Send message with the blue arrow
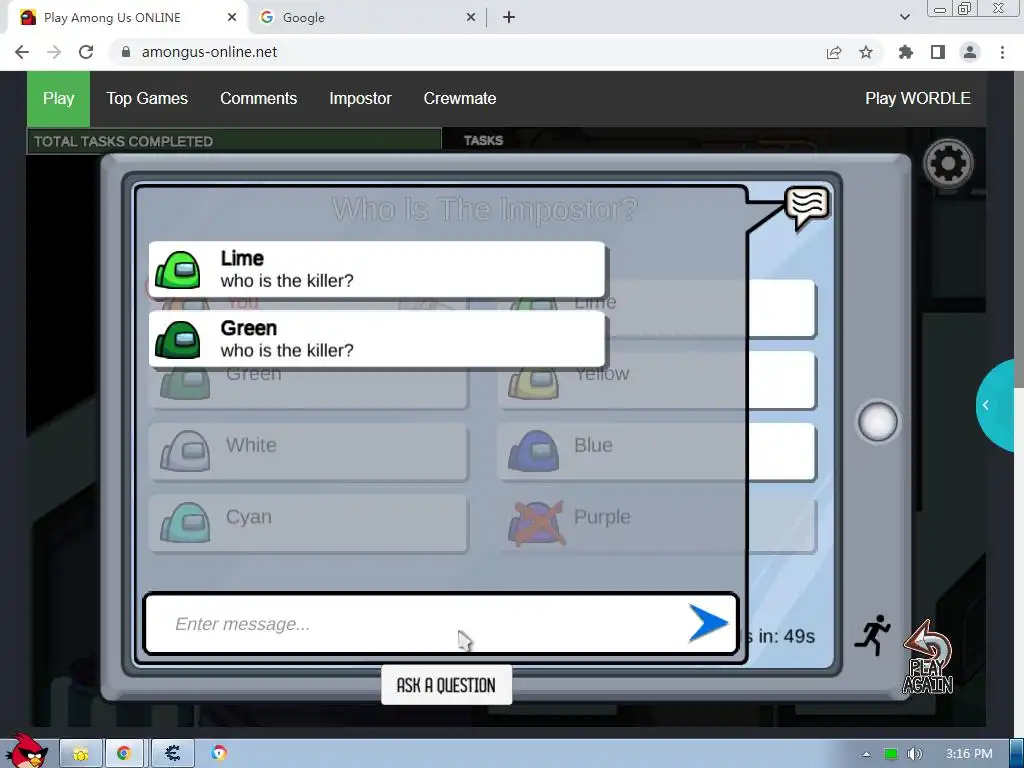The image size is (1024, 768). tap(708, 624)
